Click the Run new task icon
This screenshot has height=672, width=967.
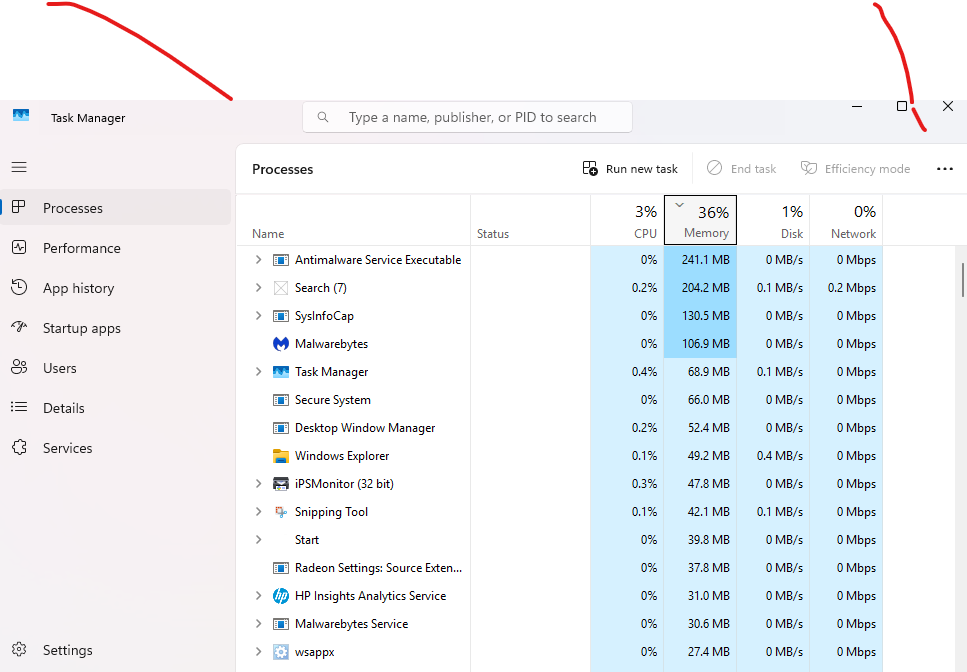point(590,168)
